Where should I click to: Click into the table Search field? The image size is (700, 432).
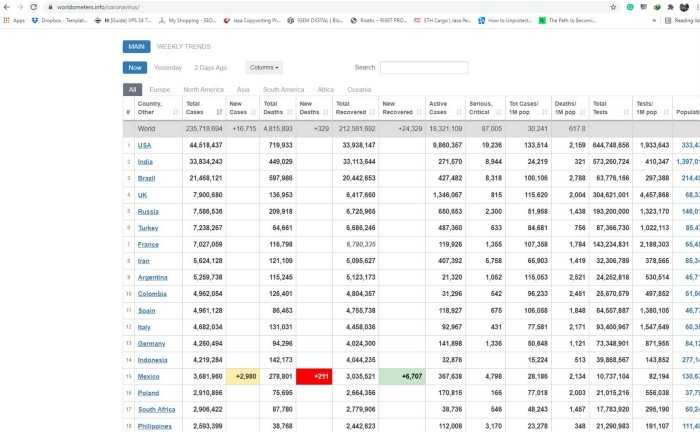(x=424, y=67)
